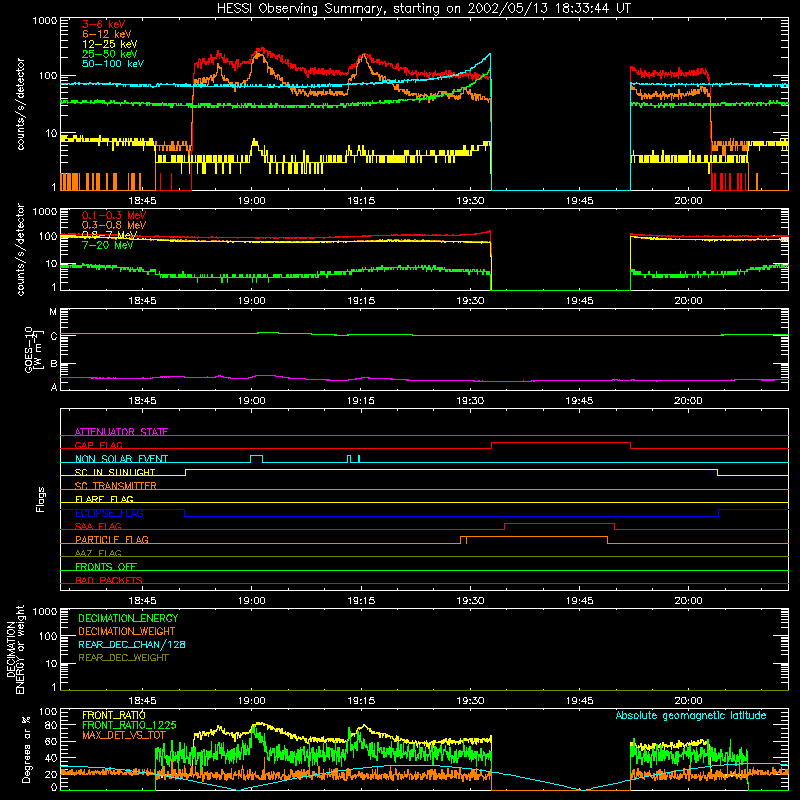Click the 7-20 MeV legend label

(107, 245)
